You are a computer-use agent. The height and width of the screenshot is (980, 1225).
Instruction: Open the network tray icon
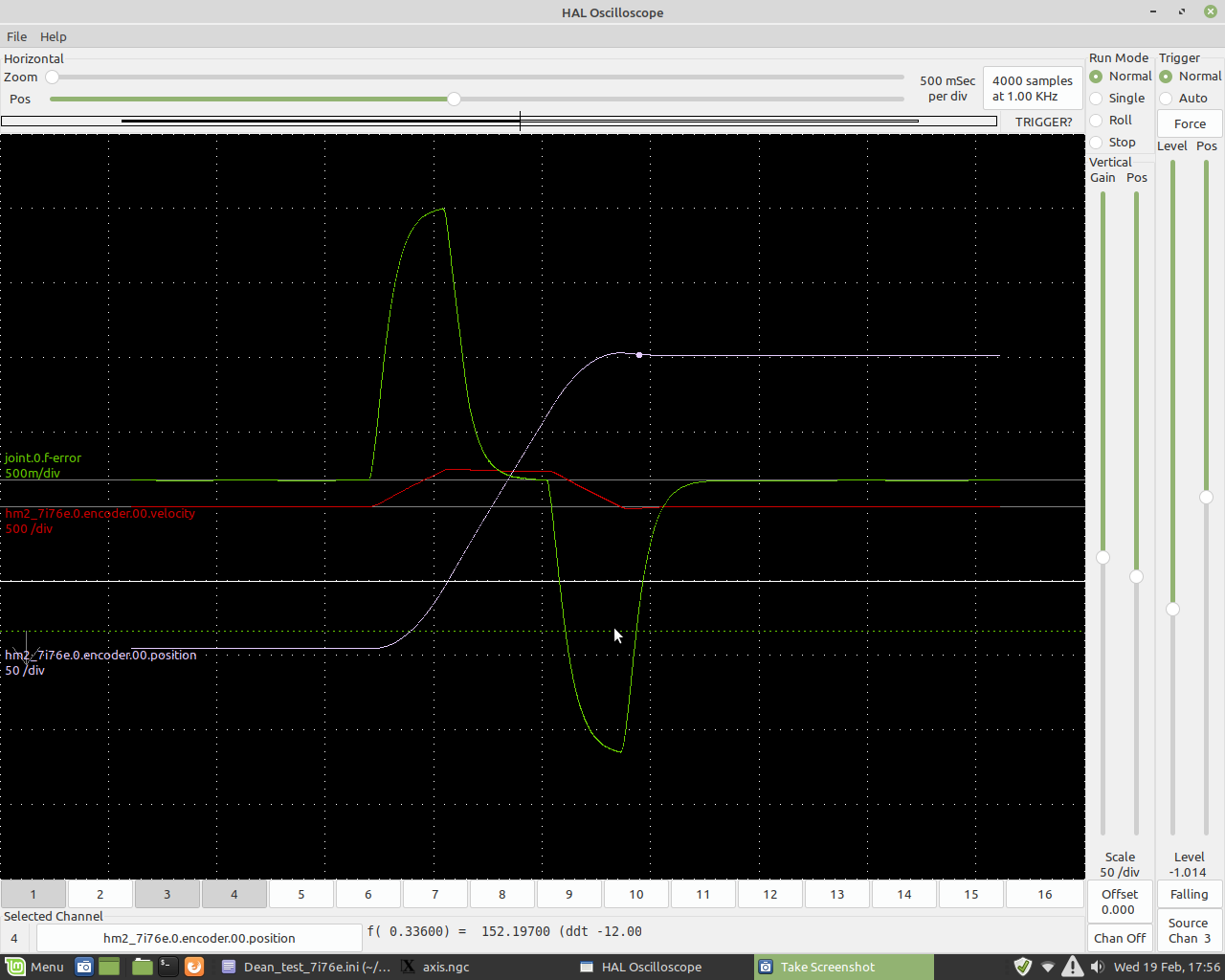click(x=1048, y=967)
